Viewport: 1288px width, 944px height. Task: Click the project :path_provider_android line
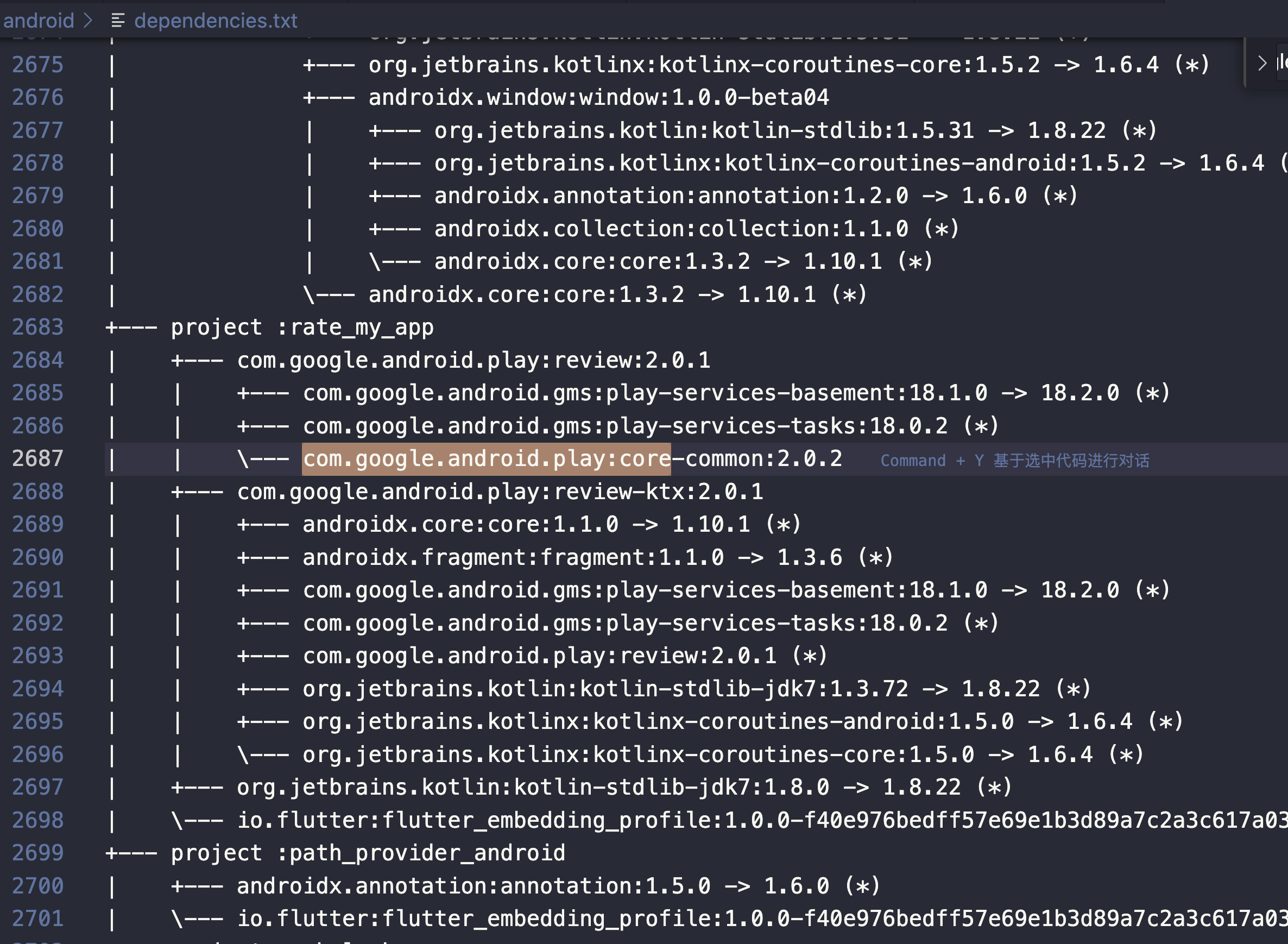pos(368,853)
